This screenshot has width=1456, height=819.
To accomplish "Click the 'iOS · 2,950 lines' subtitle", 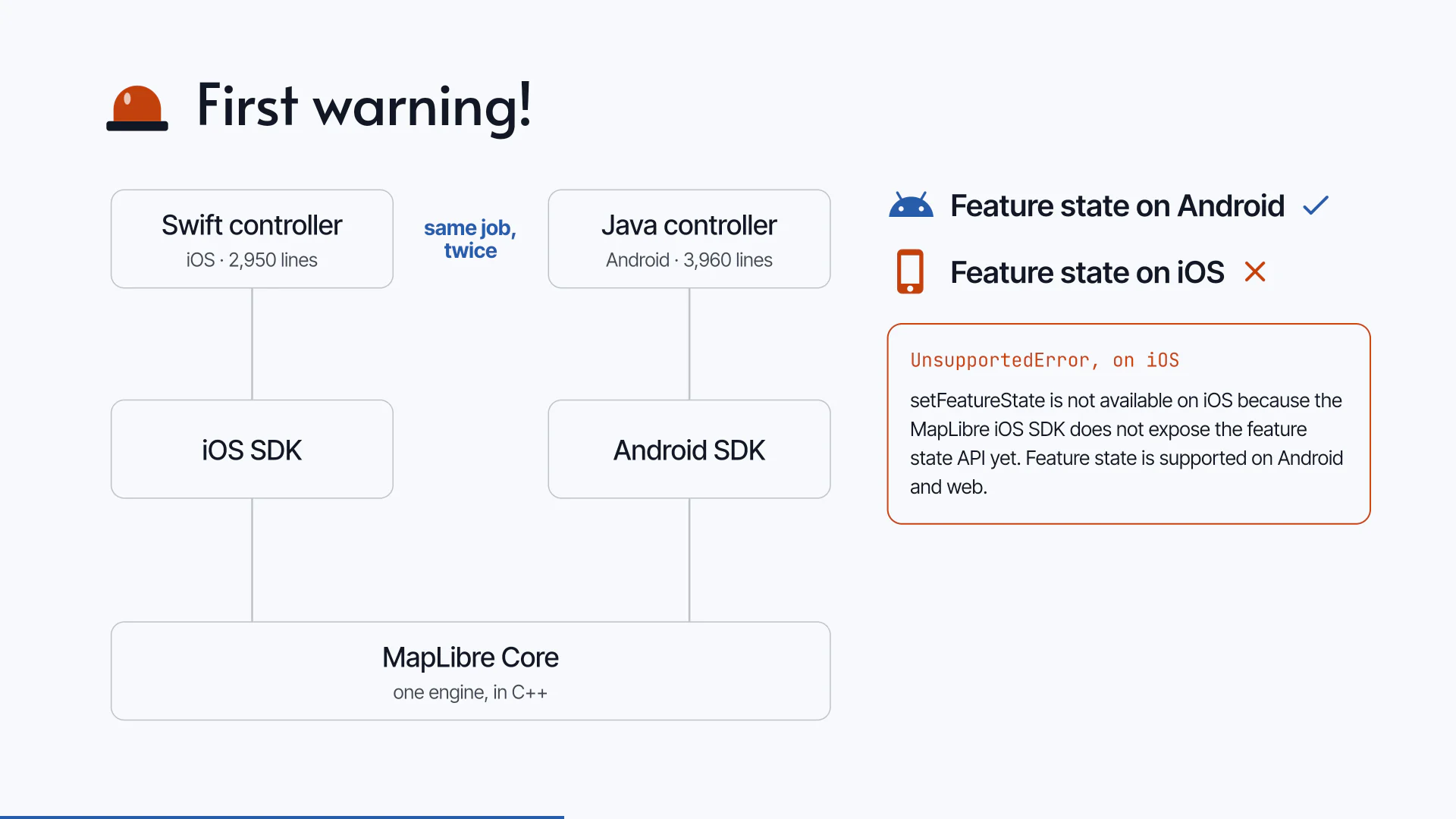I will [252, 260].
